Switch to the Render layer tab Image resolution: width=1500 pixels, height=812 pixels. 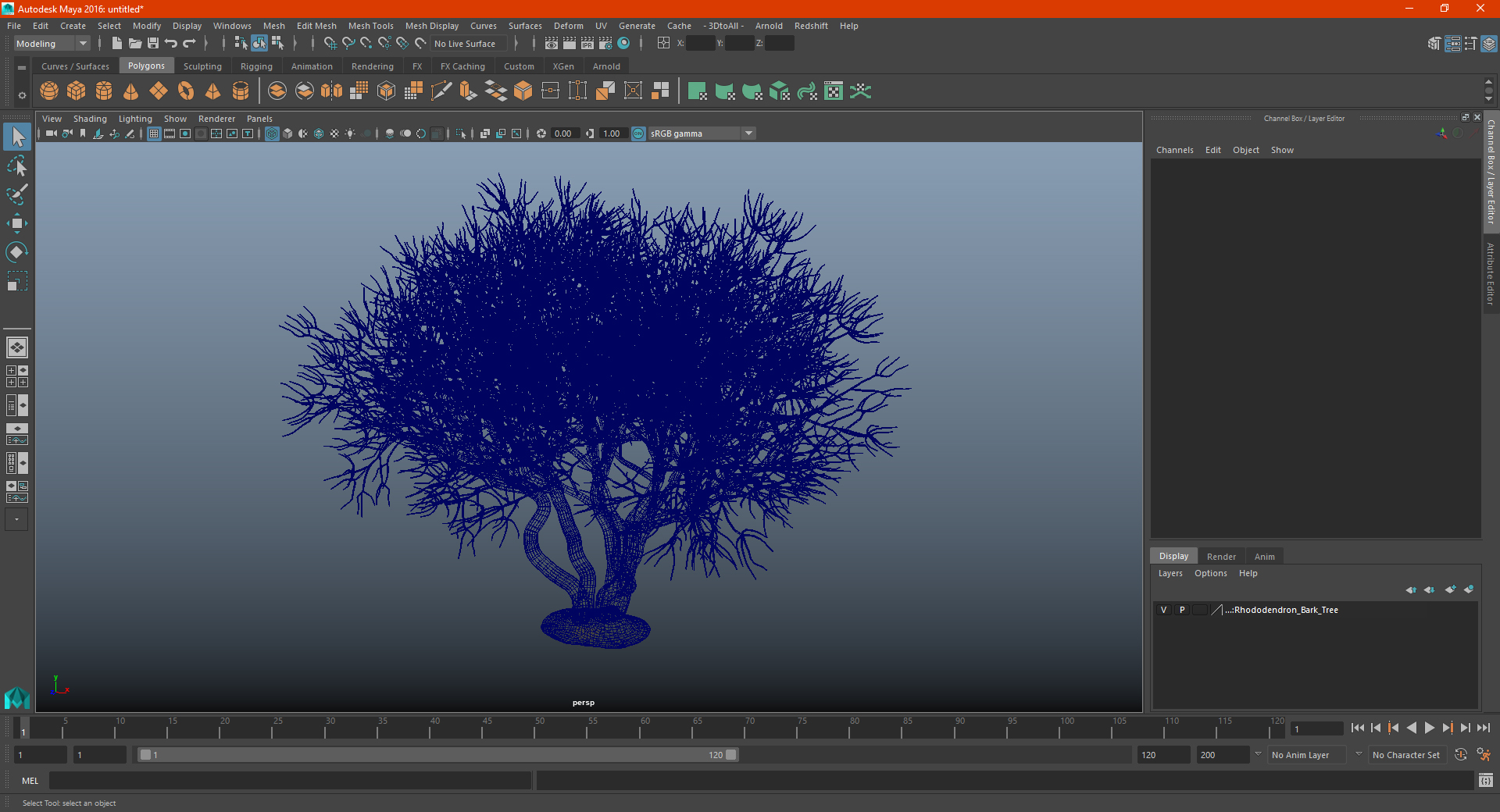(x=1221, y=557)
